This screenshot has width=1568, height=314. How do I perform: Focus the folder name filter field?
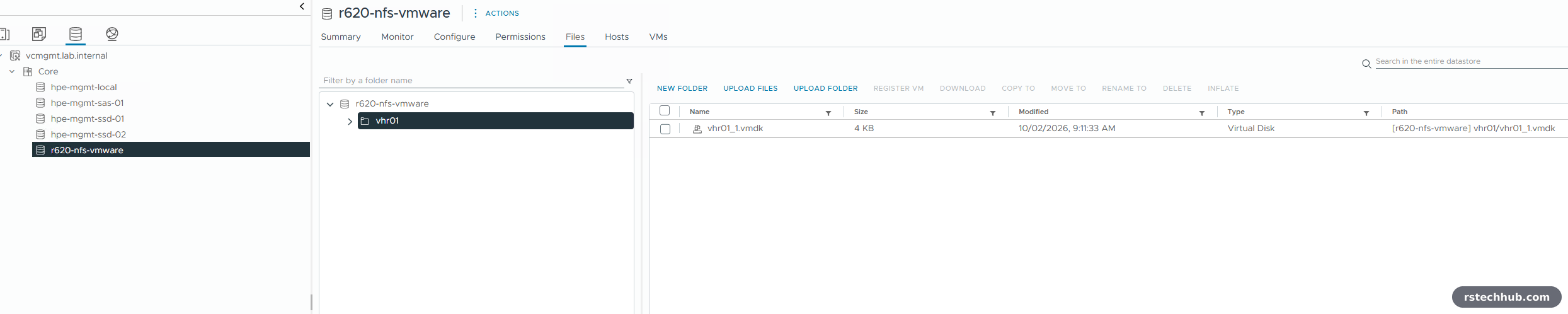[472, 81]
